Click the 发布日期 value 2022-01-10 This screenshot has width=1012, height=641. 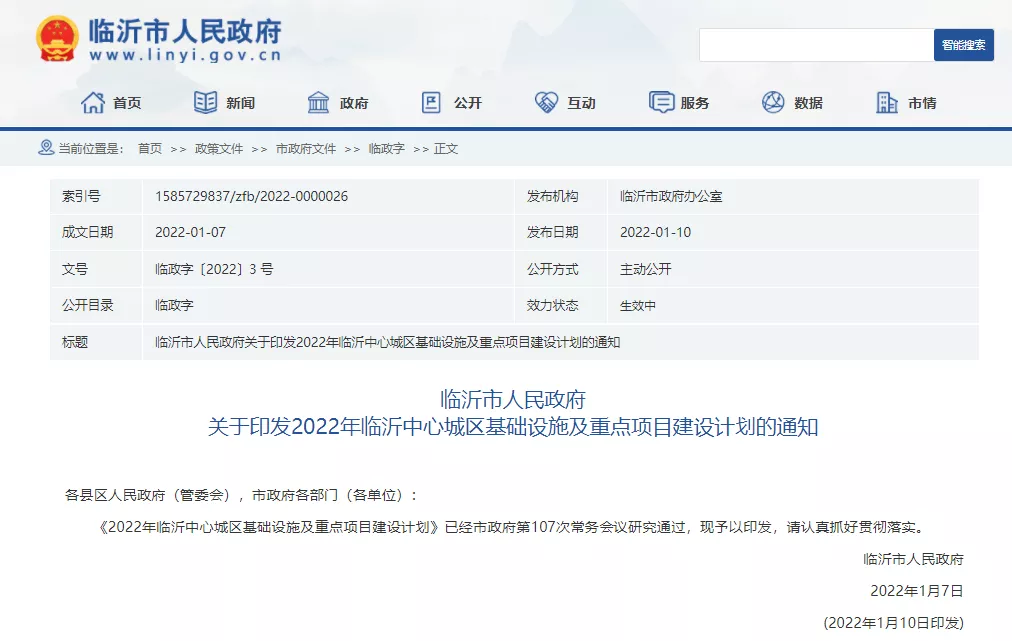(x=655, y=232)
